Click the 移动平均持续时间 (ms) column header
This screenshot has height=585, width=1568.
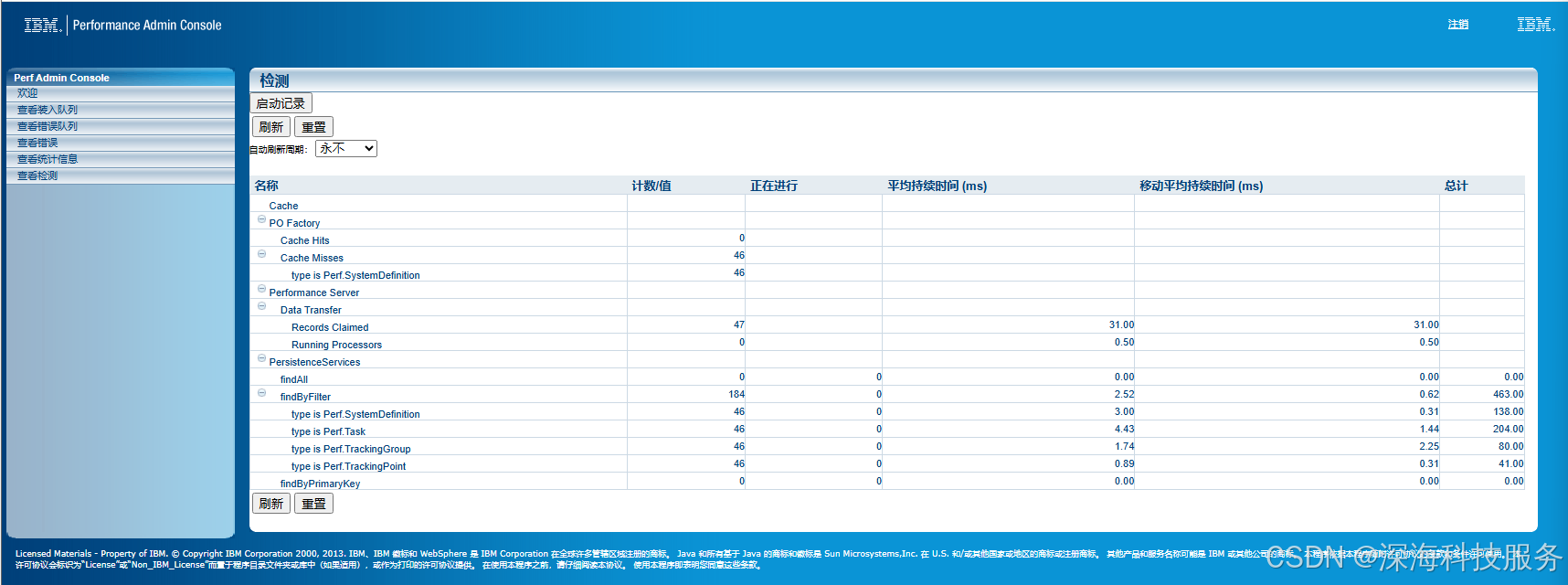pos(1201,186)
